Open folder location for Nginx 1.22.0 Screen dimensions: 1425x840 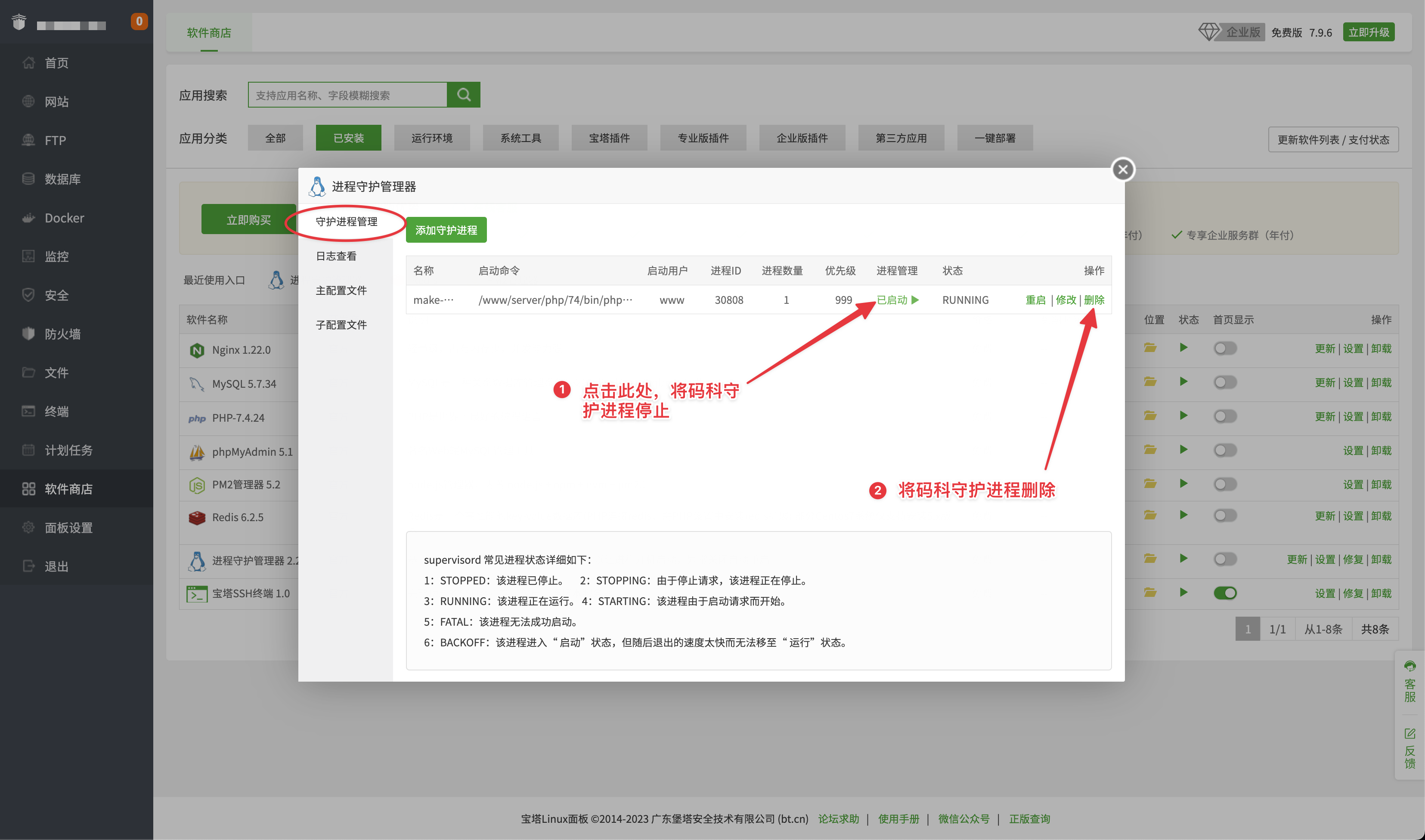[1150, 348]
